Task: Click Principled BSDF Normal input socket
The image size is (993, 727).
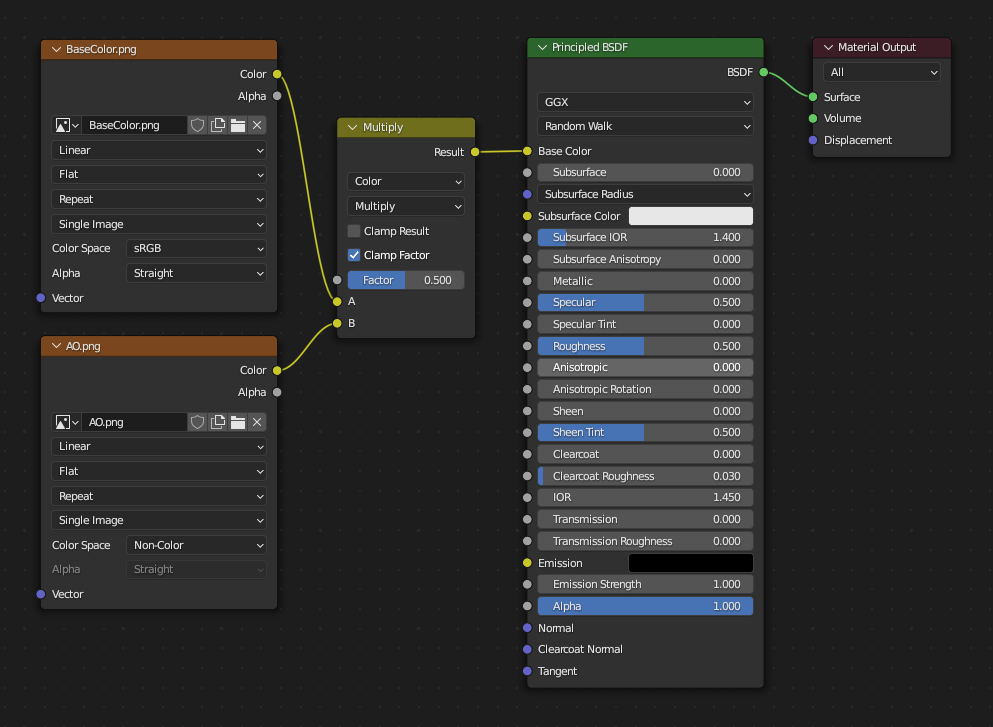Action: (x=527, y=628)
